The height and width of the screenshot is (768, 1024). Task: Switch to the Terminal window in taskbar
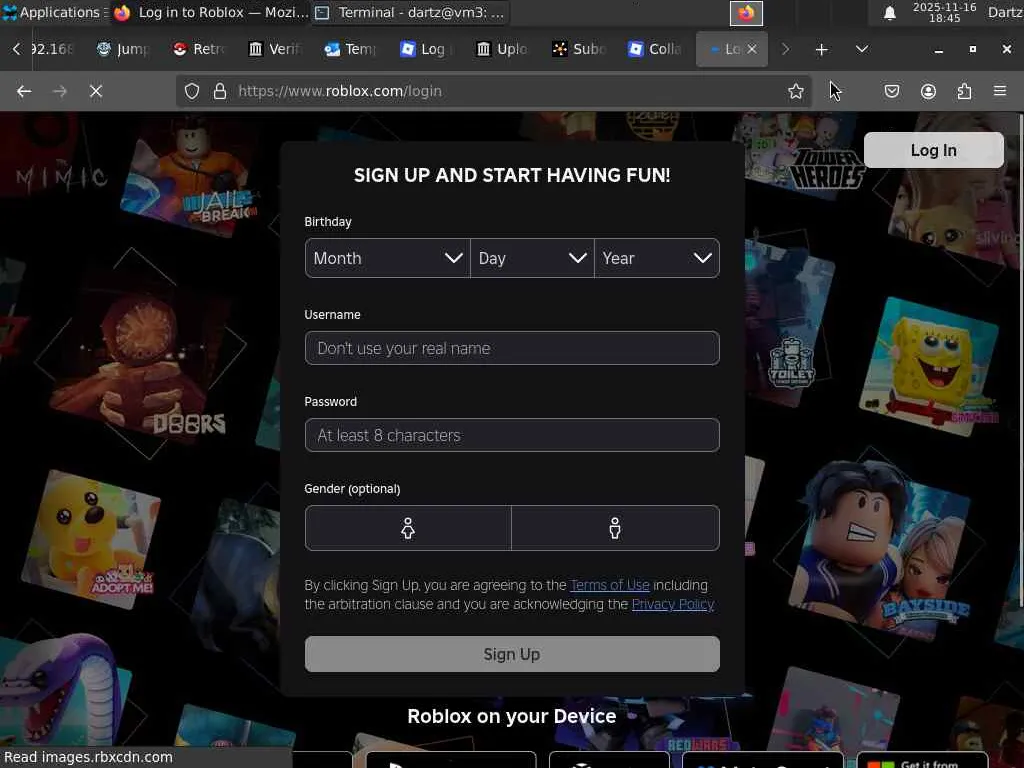click(410, 12)
